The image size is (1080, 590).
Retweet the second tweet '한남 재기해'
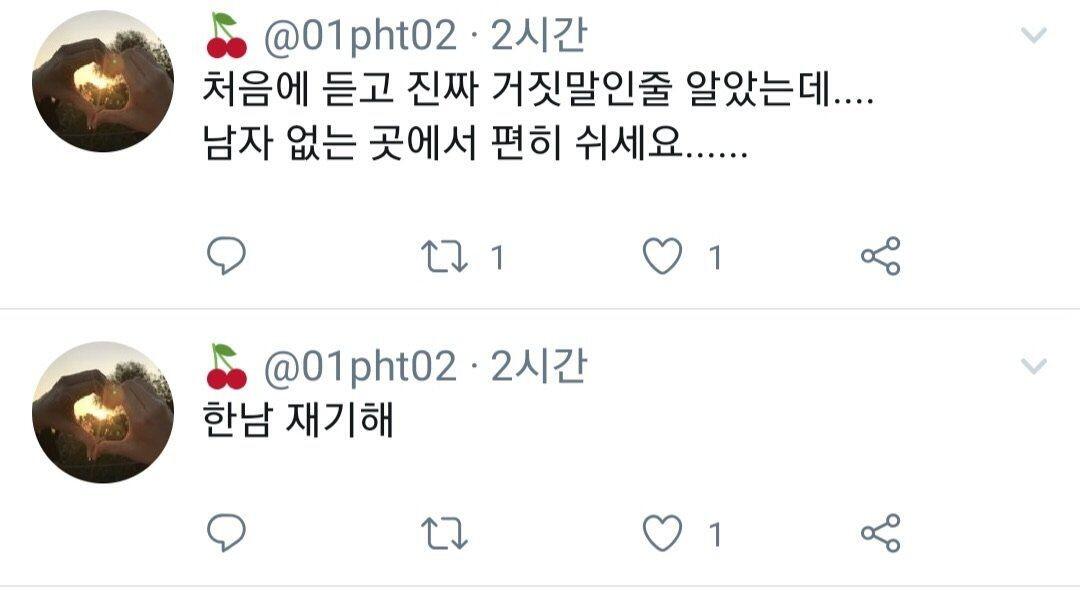tap(444, 534)
